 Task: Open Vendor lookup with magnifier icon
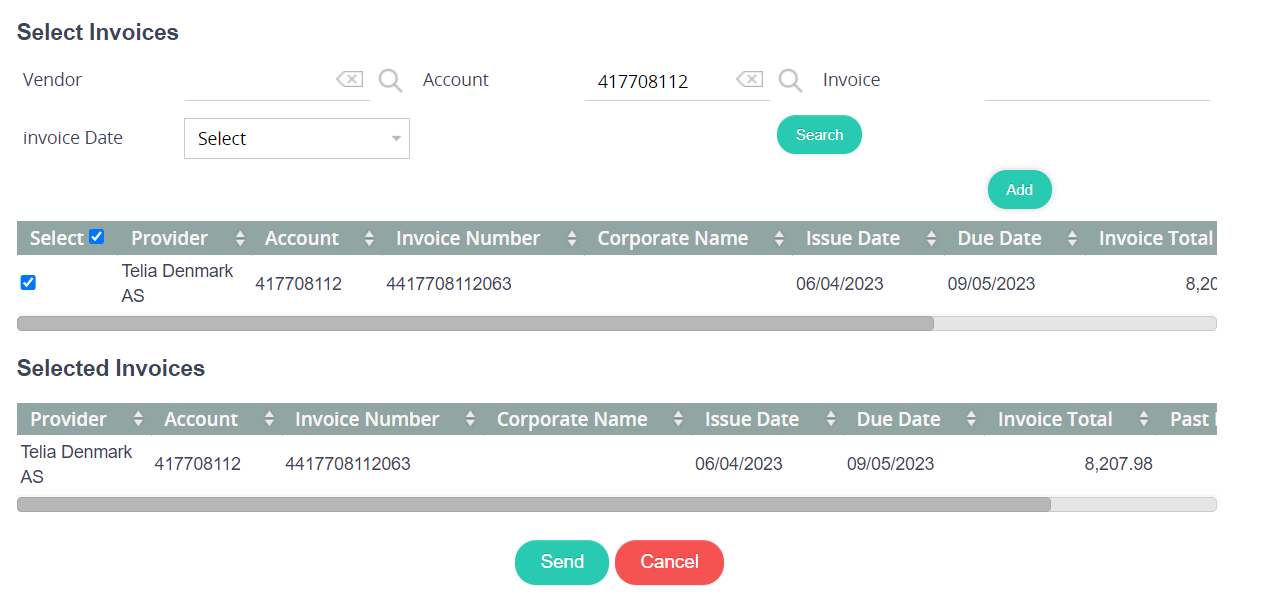tap(390, 81)
